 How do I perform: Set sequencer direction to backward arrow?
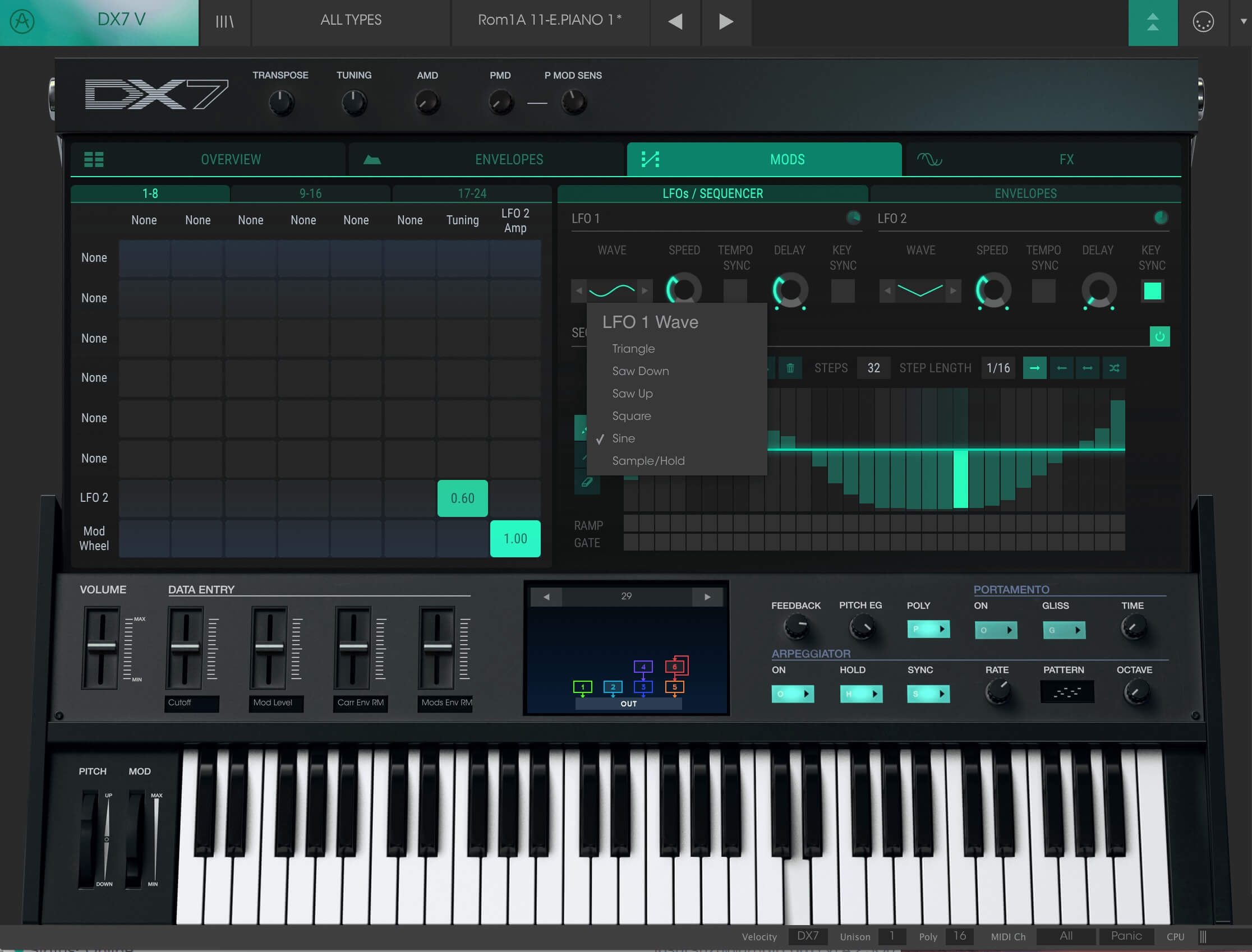coord(1061,368)
